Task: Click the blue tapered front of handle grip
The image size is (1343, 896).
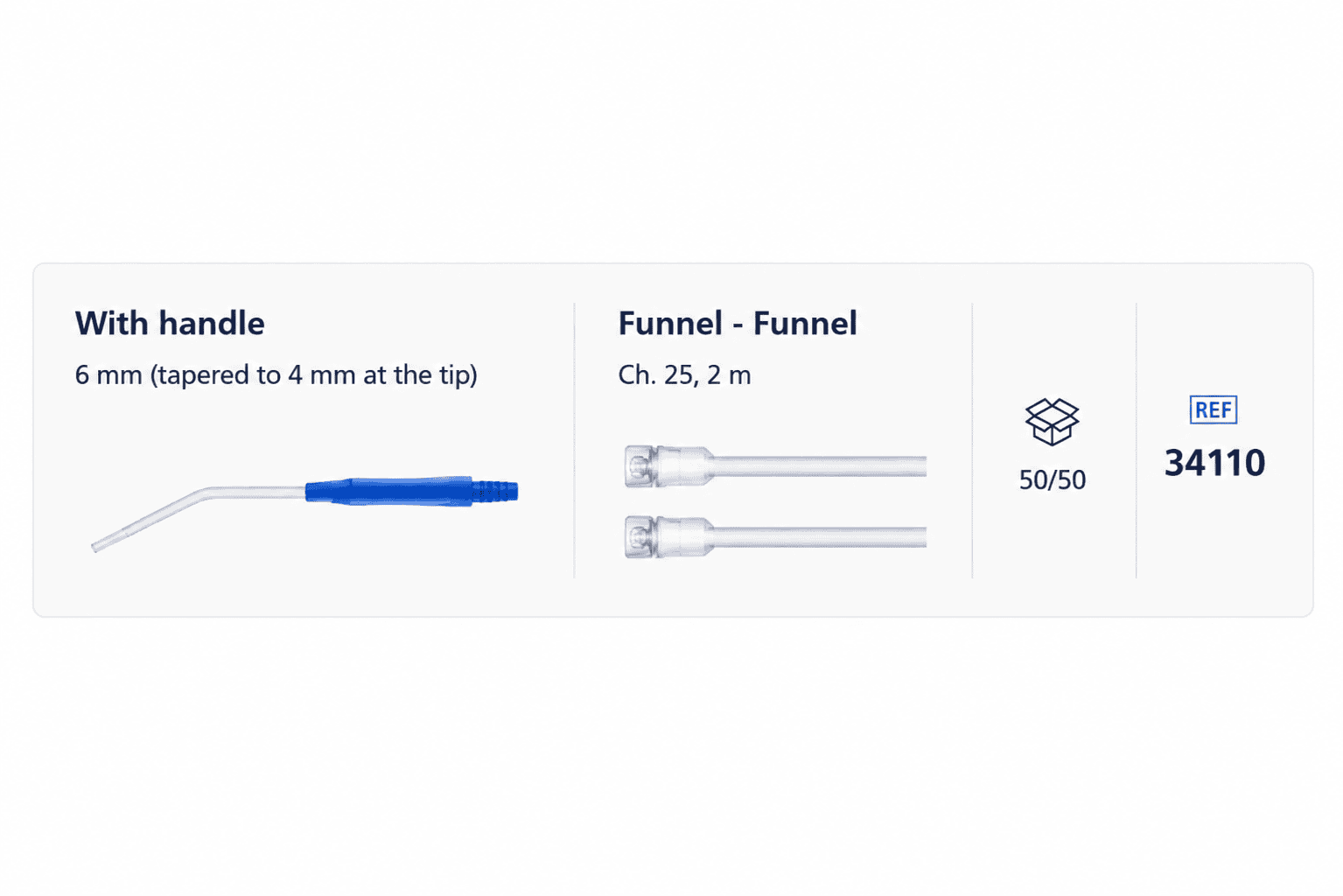Action: click(x=328, y=491)
